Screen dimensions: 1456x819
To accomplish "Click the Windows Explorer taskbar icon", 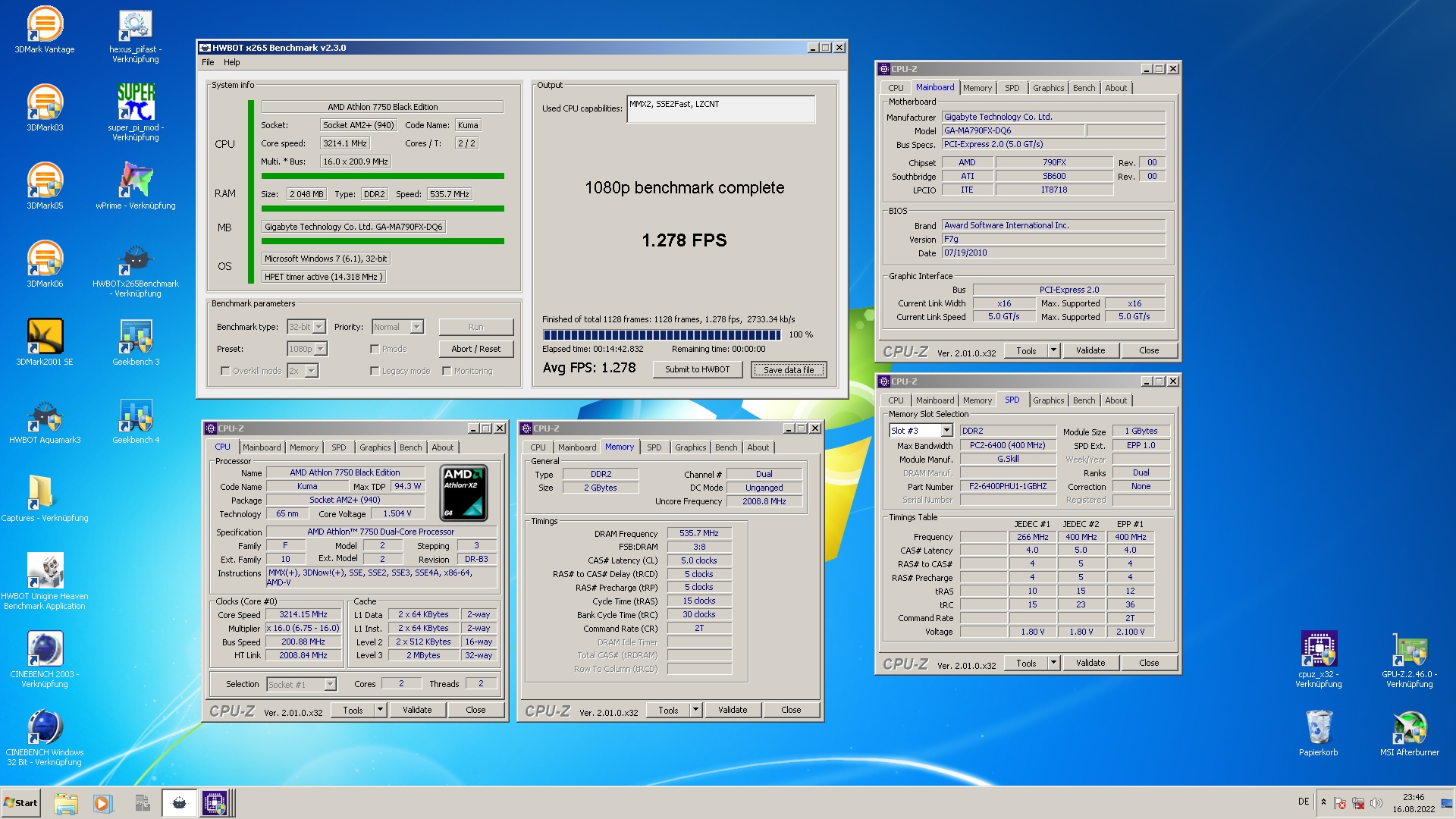I will pyautogui.click(x=66, y=803).
